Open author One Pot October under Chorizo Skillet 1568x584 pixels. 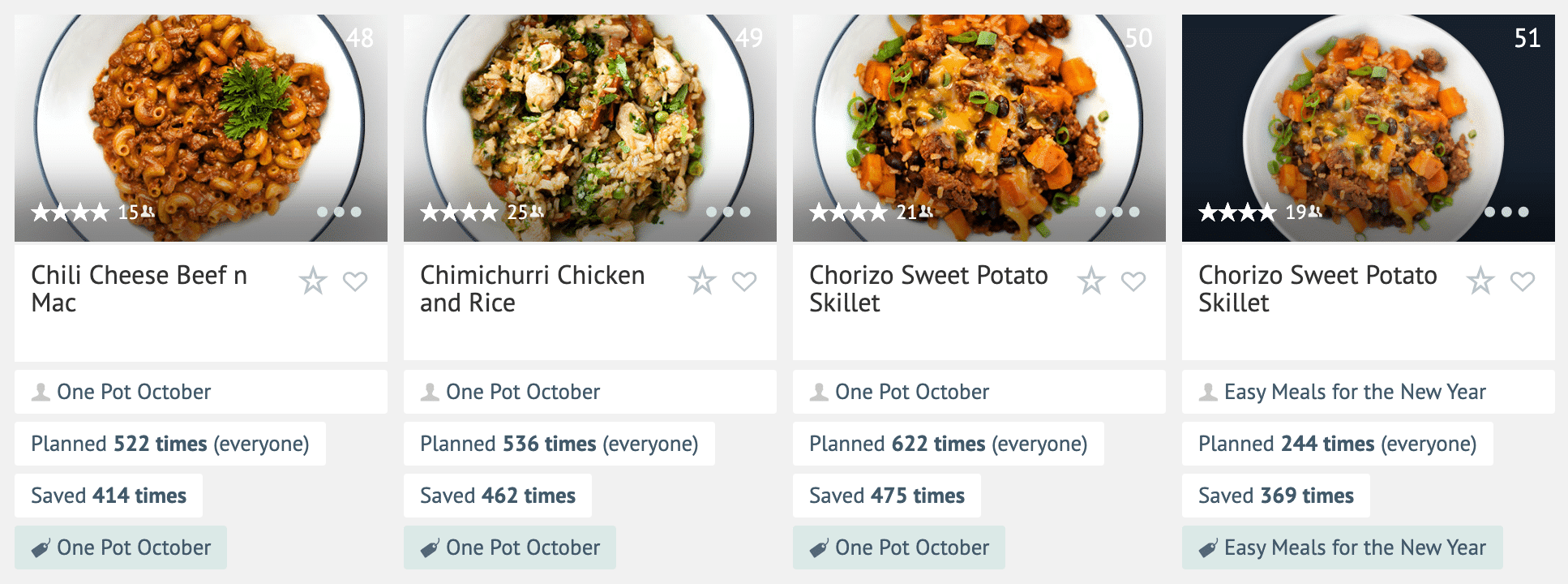[x=911, y=392]
